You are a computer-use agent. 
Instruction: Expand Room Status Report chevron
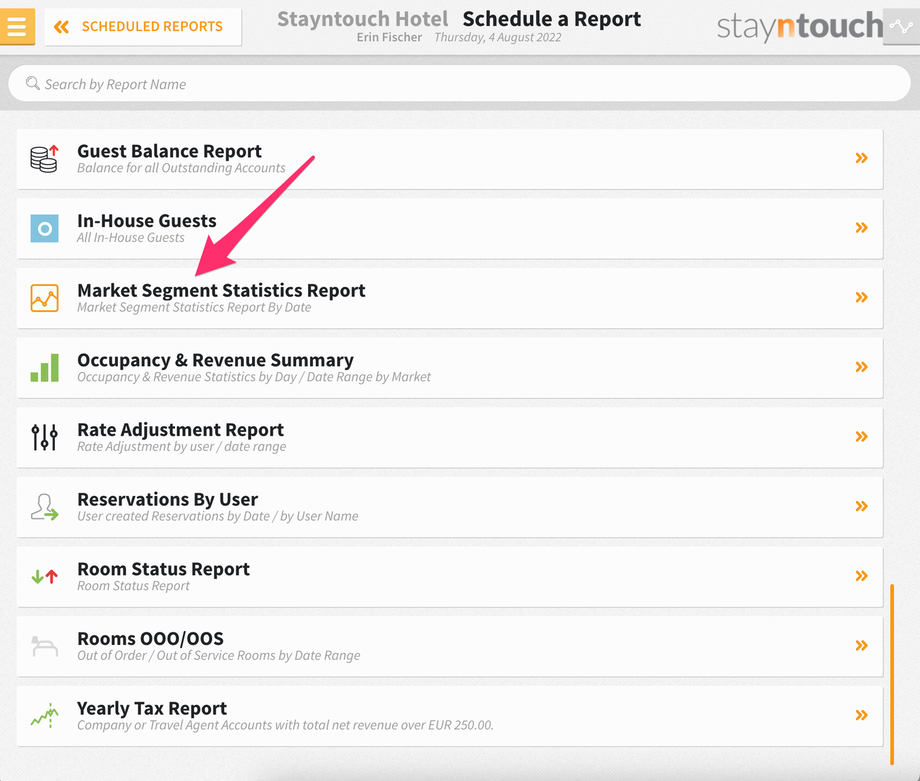[x=861, y=576]
